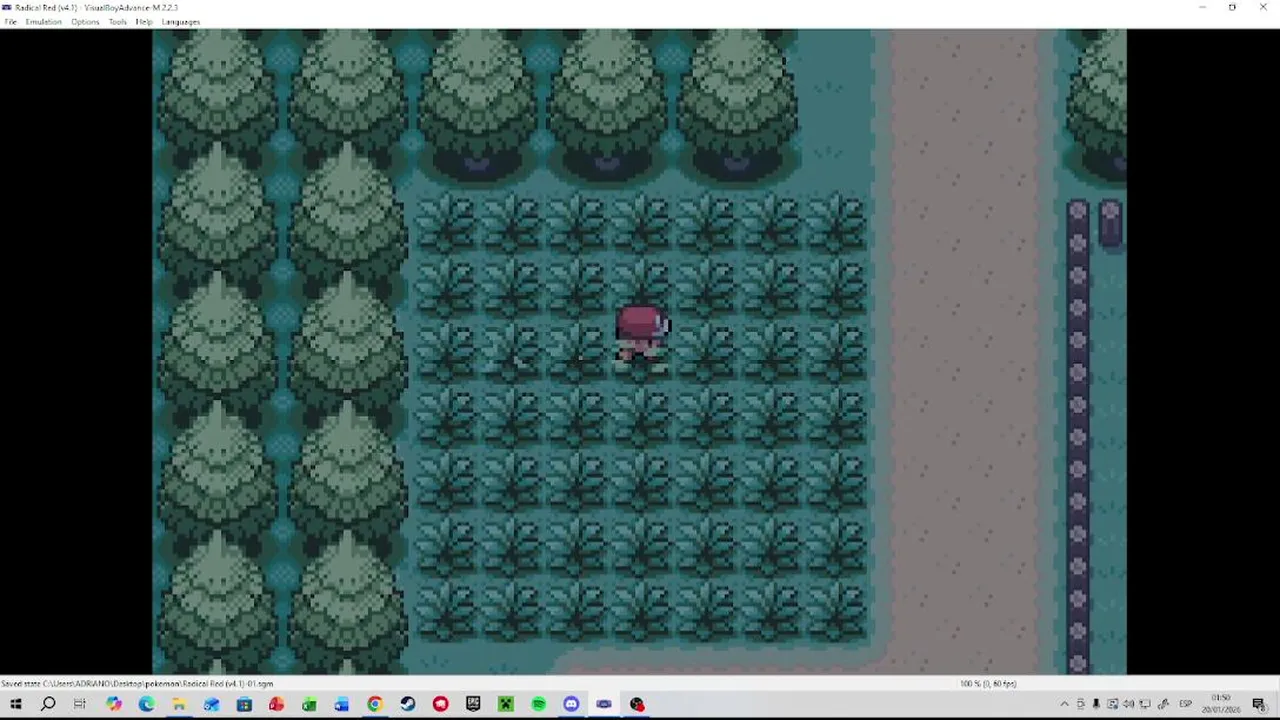Image resolution: width=1280 pixels, height=720 pixels.
Task: Click the player character in the grass
Action: point(642,340)
